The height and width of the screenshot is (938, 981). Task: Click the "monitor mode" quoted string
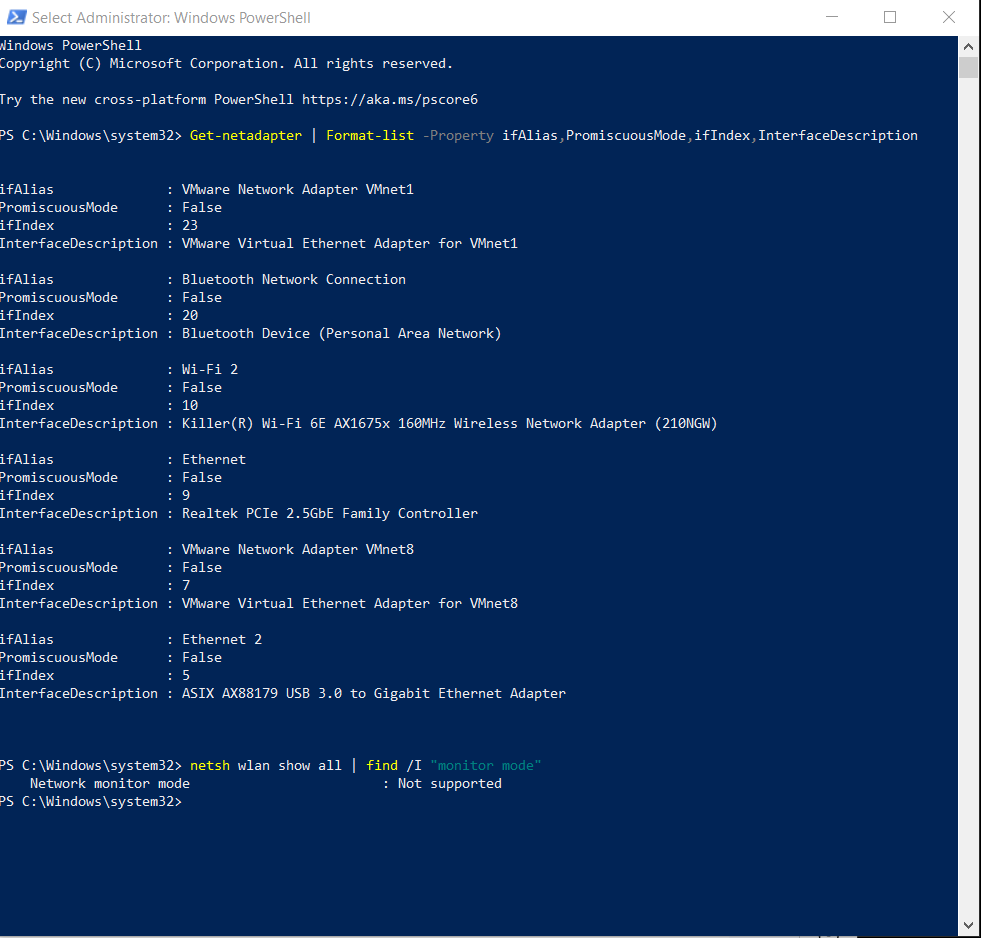[x=485, y=765]
